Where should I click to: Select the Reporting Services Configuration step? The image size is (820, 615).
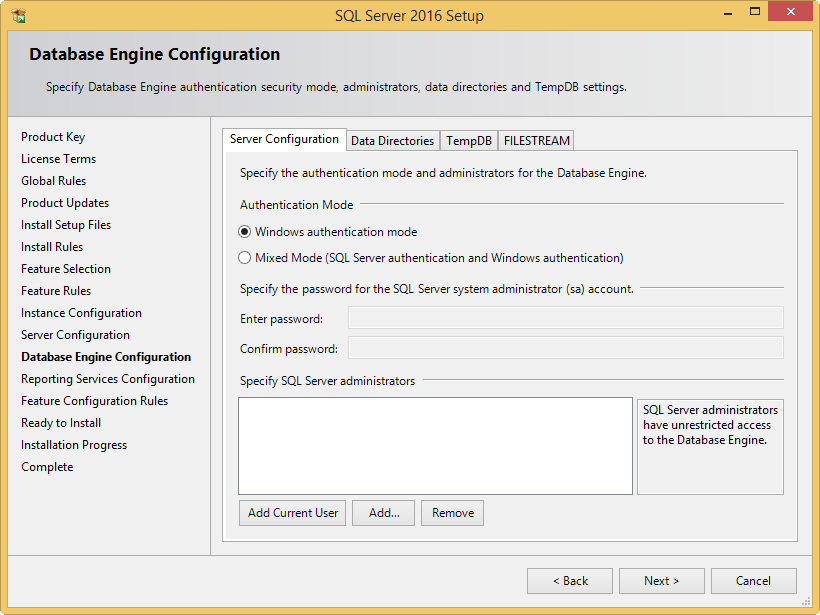point(108,379)
